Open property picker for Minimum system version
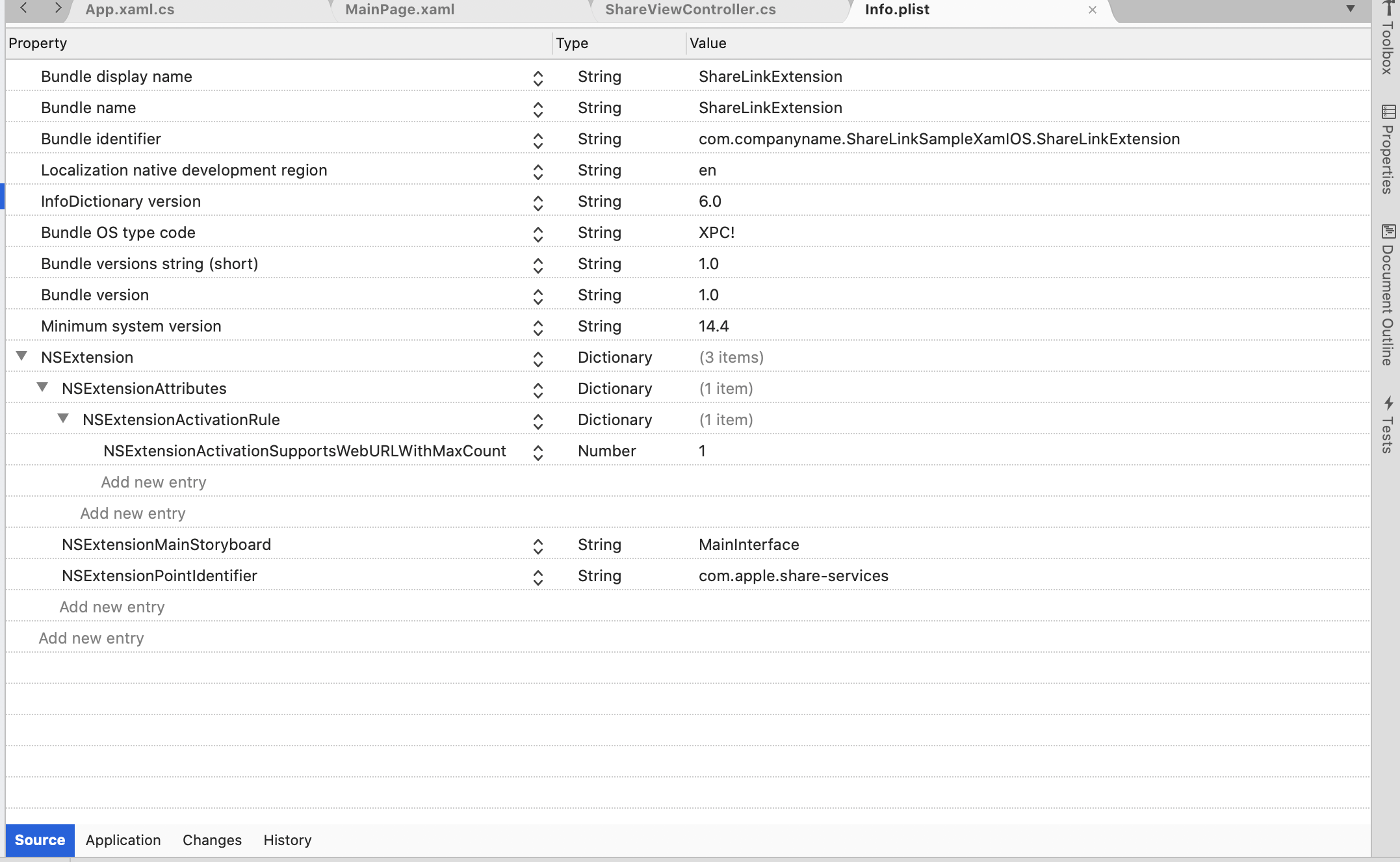The height and width of the screenshot is (862, 1400). pos(538,327)
